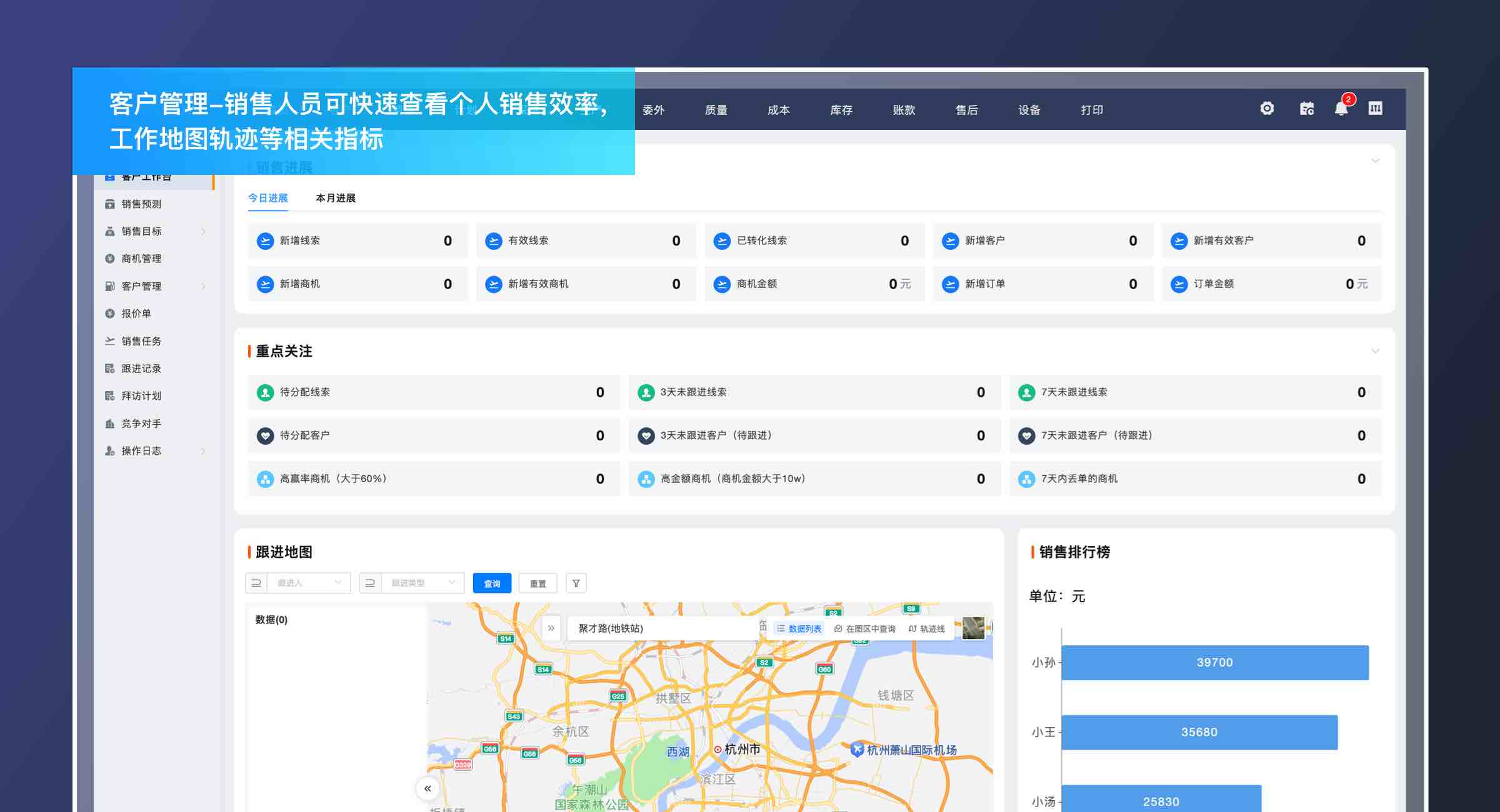Click 小孙's 39700 ranking bar
Screen dimensions: 1500x812
pyautogui.click(x=1214, y=663)
